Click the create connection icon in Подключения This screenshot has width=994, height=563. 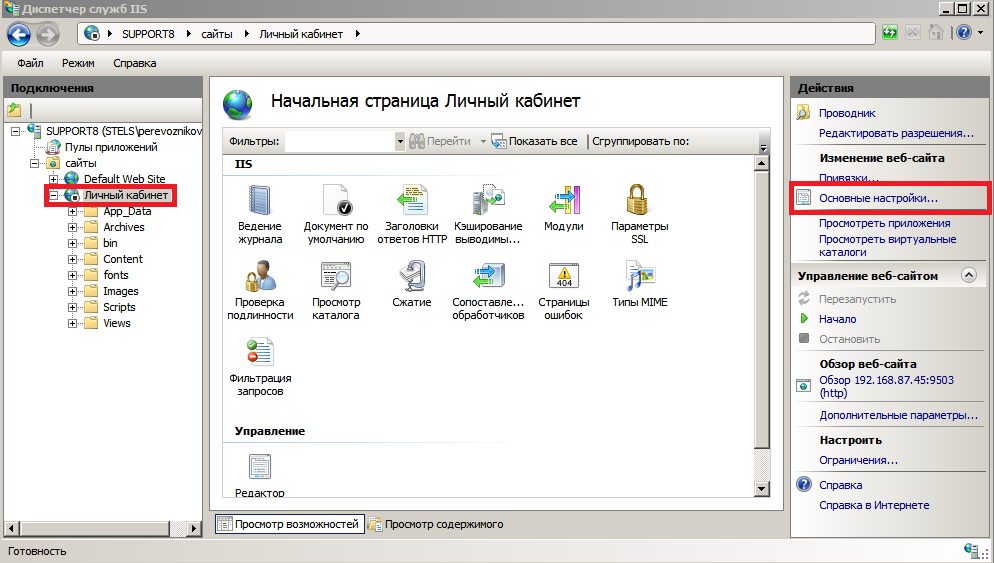15,110
